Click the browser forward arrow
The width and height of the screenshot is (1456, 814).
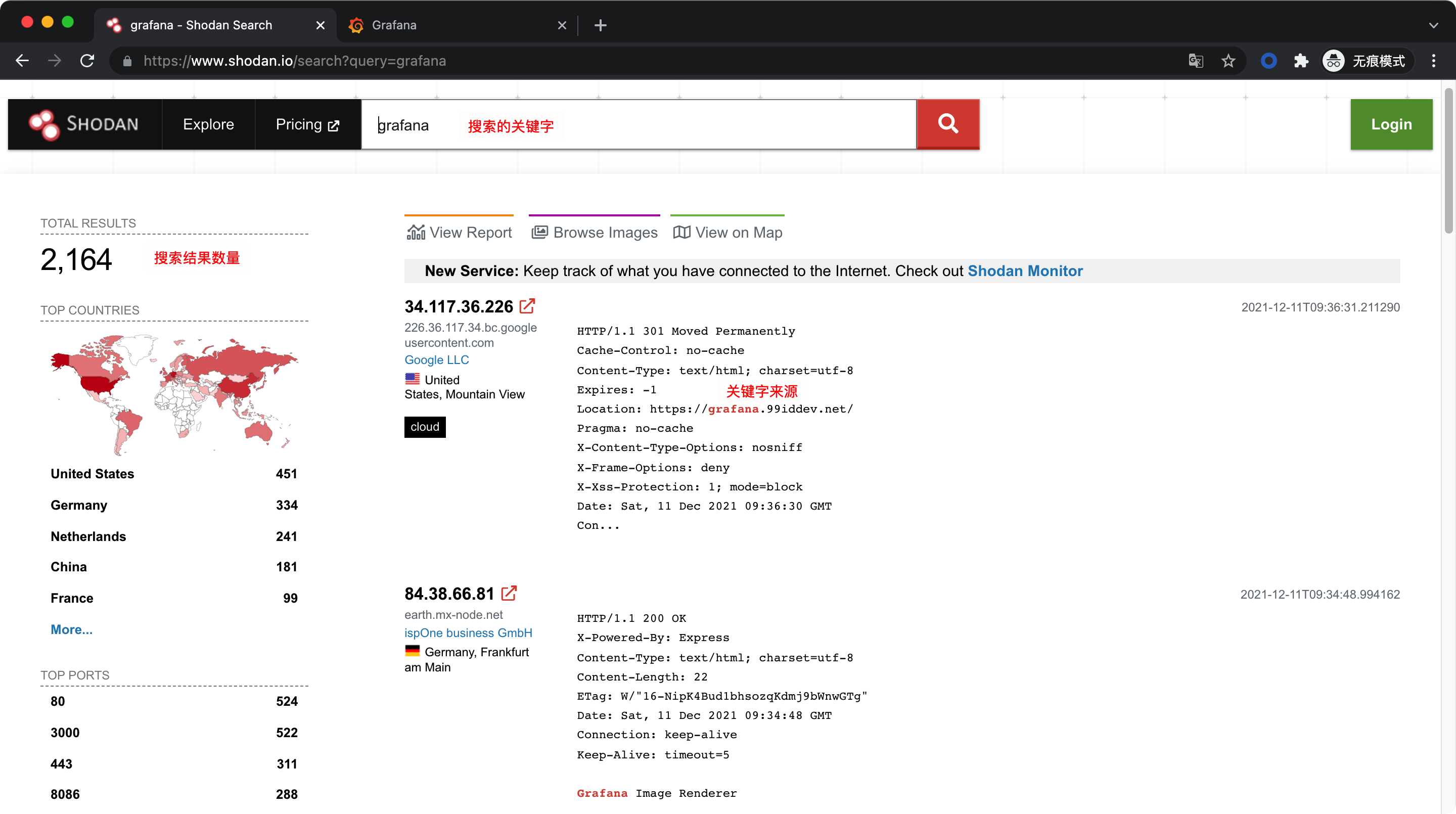(55, 61)
